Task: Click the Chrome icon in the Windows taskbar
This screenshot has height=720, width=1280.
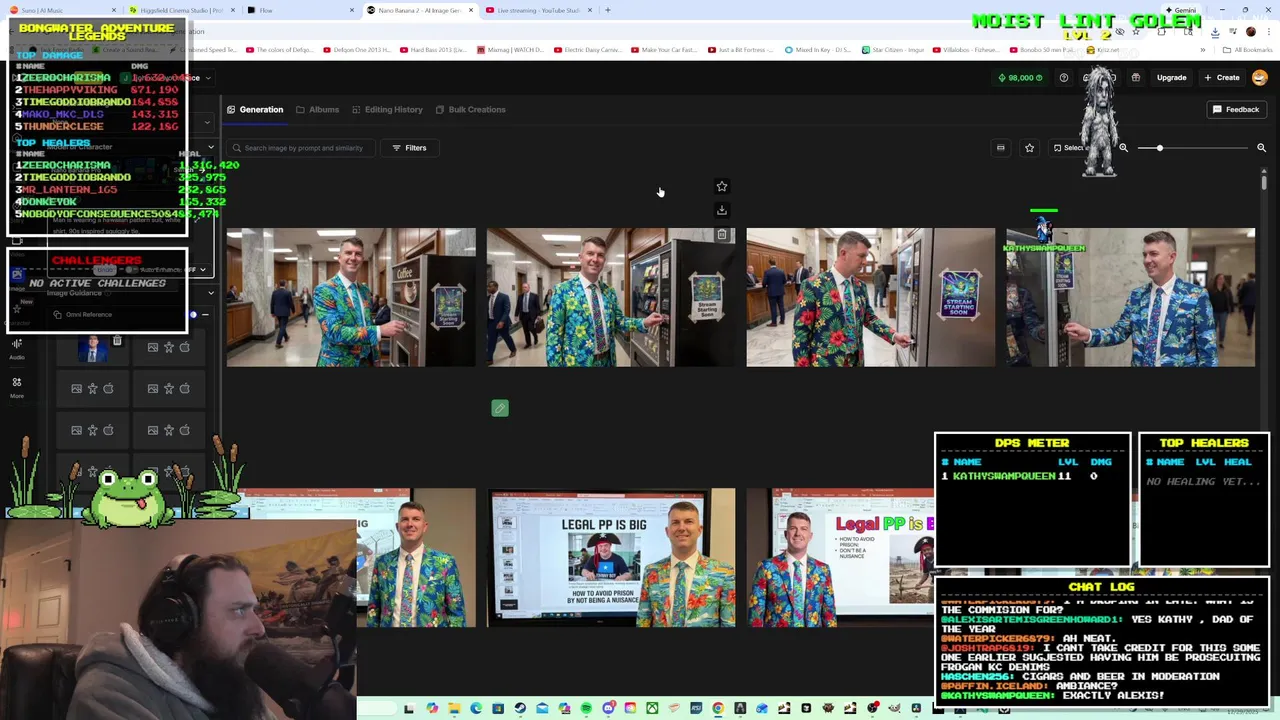Action: [718, 709]
